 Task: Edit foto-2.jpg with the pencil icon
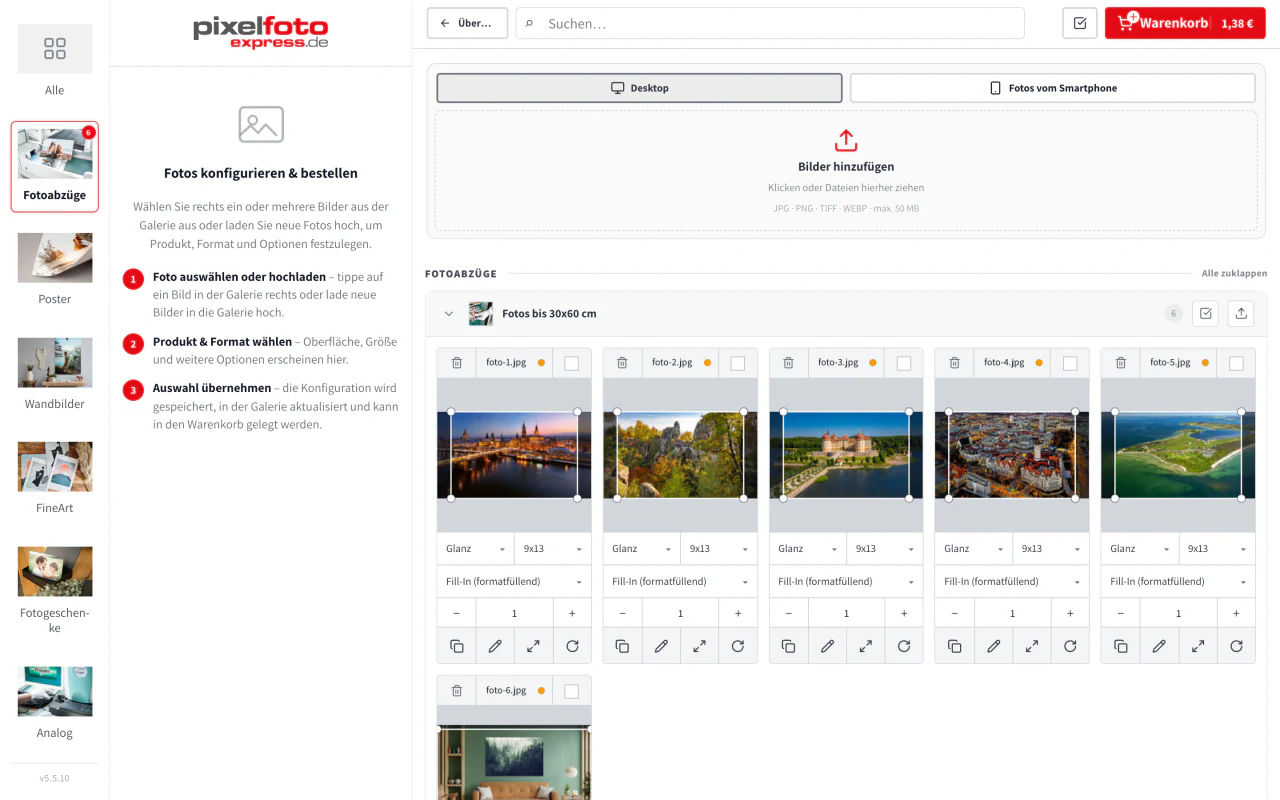[661, 646]
